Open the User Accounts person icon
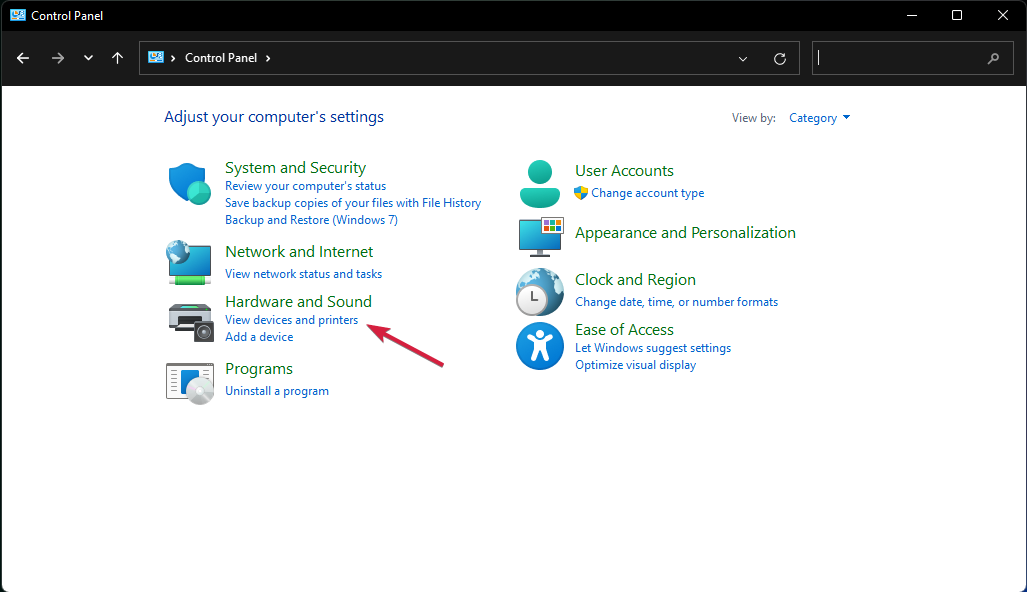Image resolution: width=1027 pixels, height=592 pixels. click(x=540, y=184)
